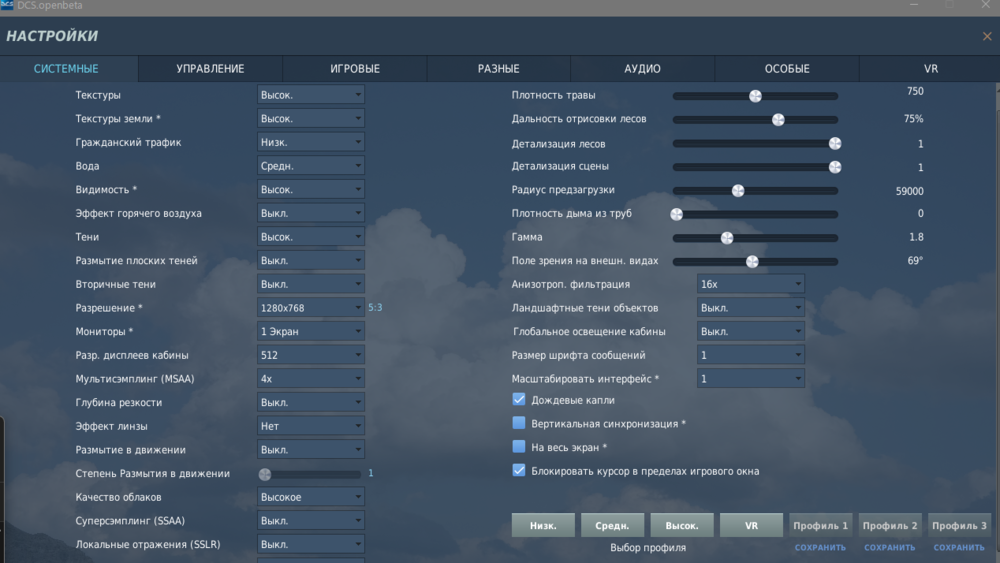Expand the Суперсэмплинг (SSAA) dropdown
Viewport: 1000px width, 563px height.
click(311, 520)
